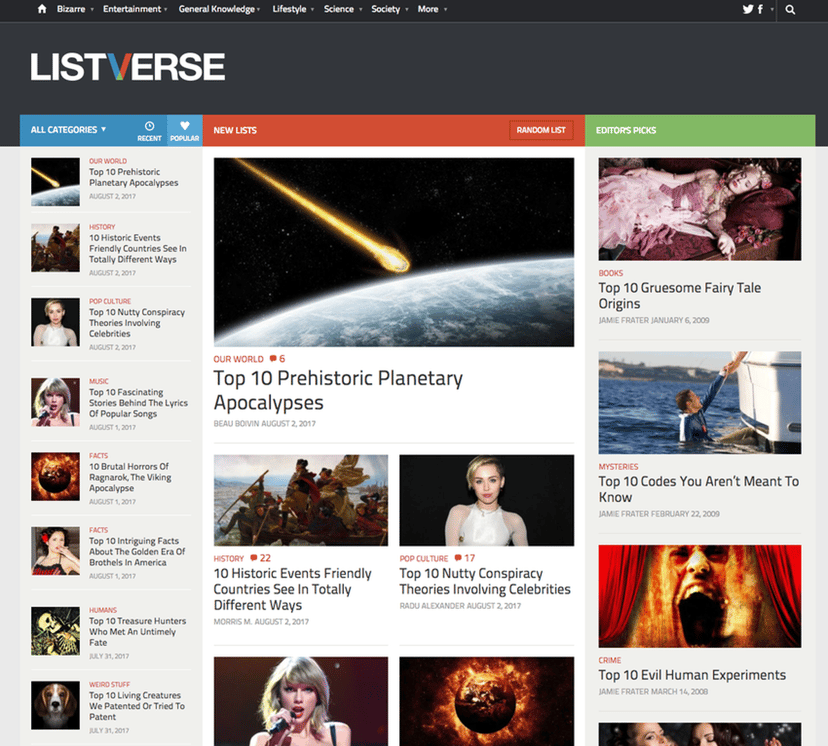
Task: Click the Editor's Picks header
Action: click(626, 130)
